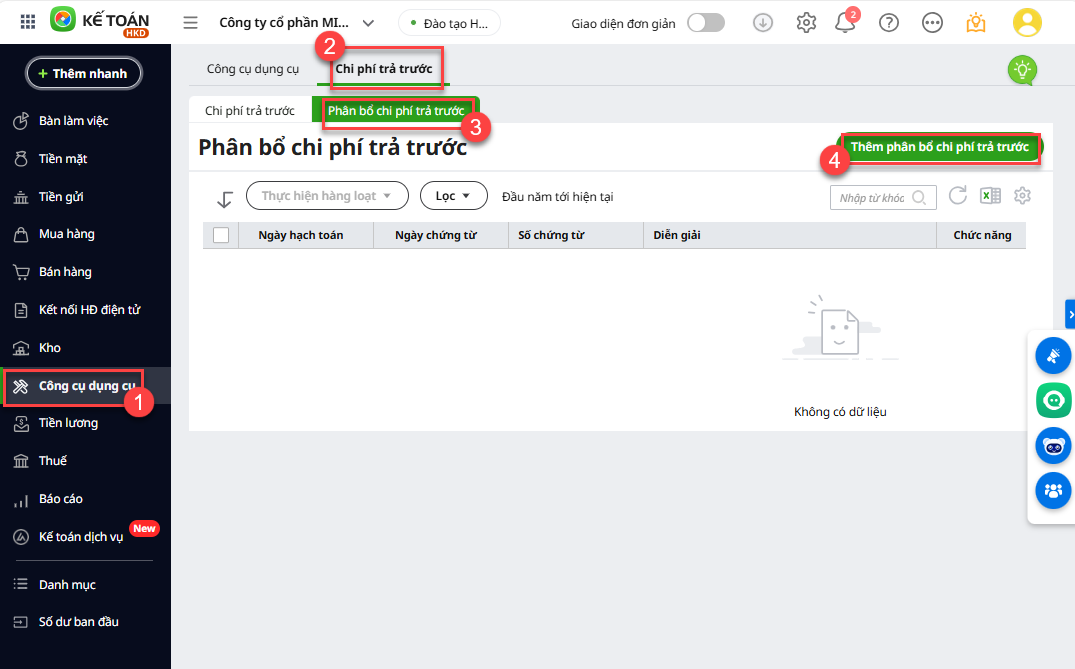The width and height of the screenshot is (1075, 669).
Task: Click the Excel export icon
Action: (x=990, y=196)
